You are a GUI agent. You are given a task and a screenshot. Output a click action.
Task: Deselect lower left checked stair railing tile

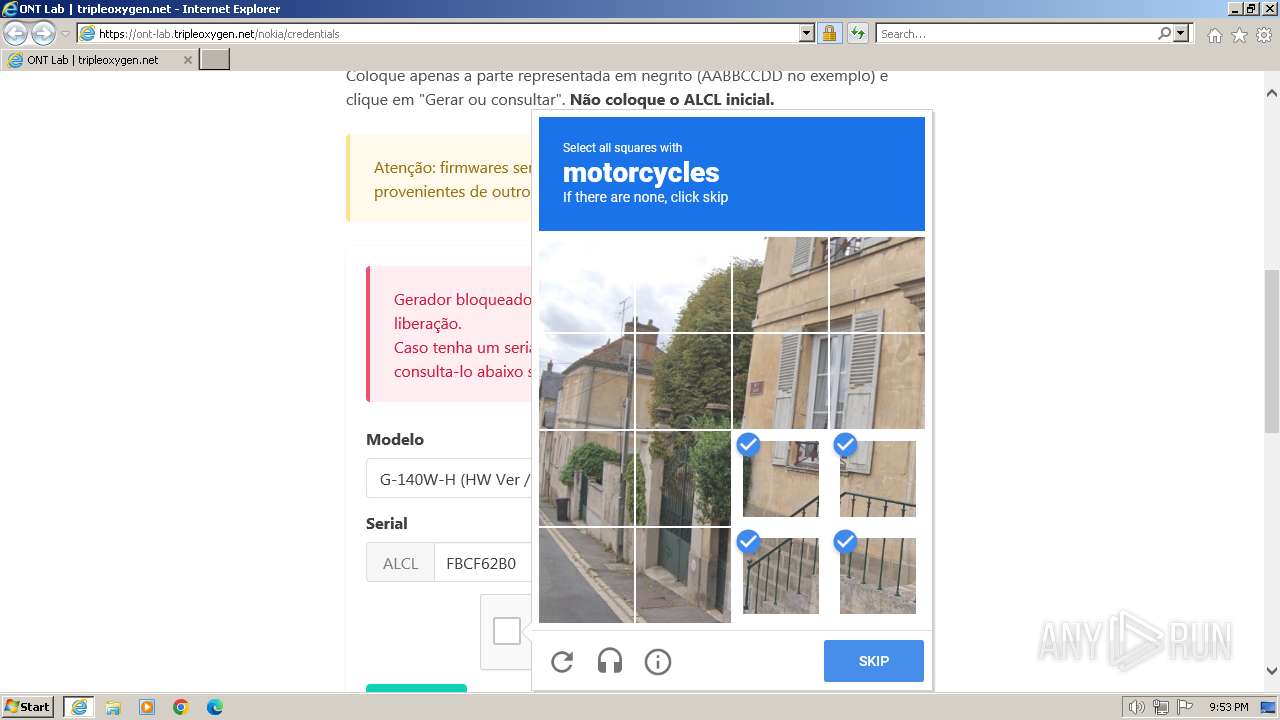781,575
